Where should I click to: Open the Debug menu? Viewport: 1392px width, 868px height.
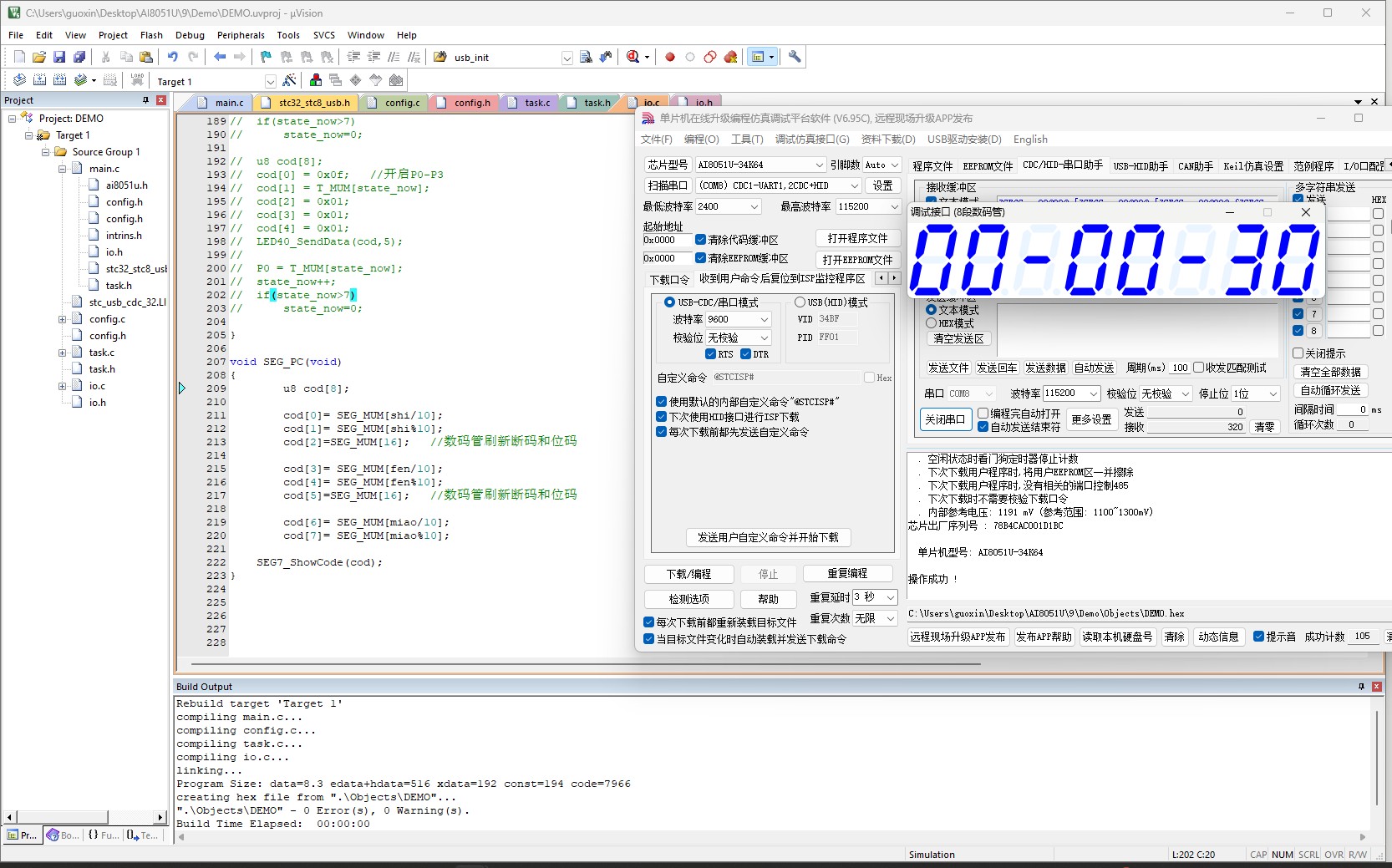190,35
